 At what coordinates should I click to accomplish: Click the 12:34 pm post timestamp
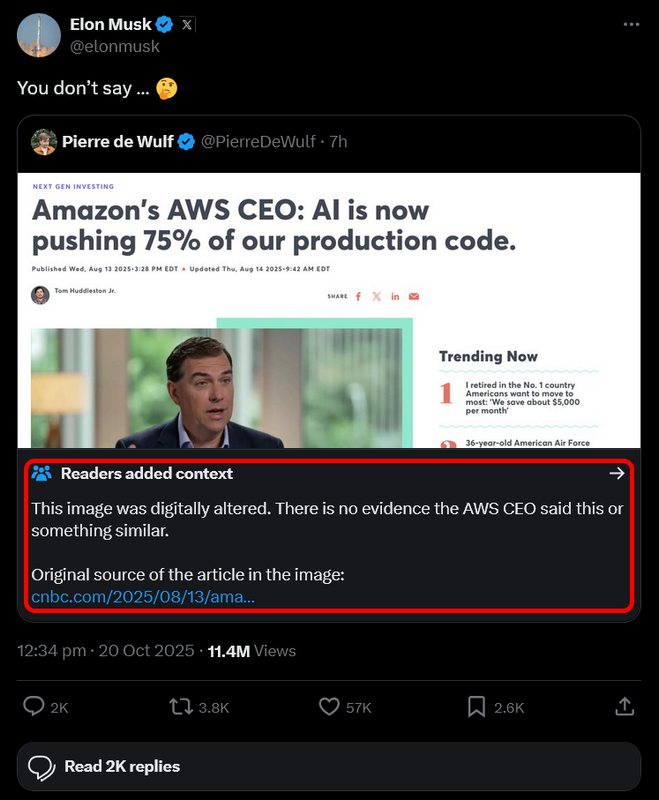pyautogui.click(x=105, y=651)
